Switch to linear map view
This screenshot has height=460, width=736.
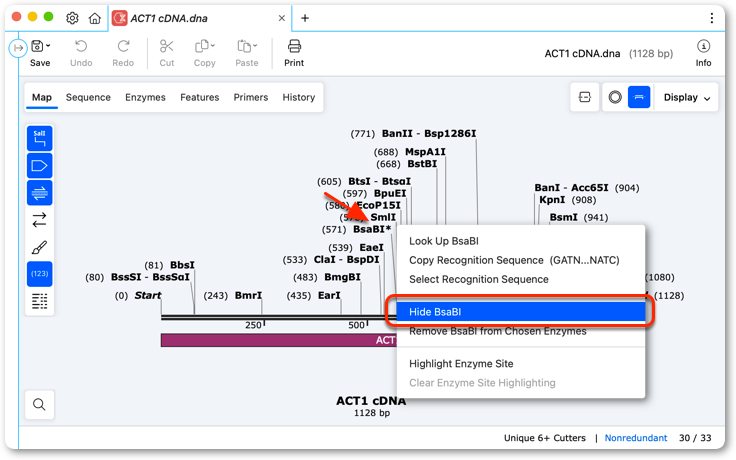pos(639,97)
